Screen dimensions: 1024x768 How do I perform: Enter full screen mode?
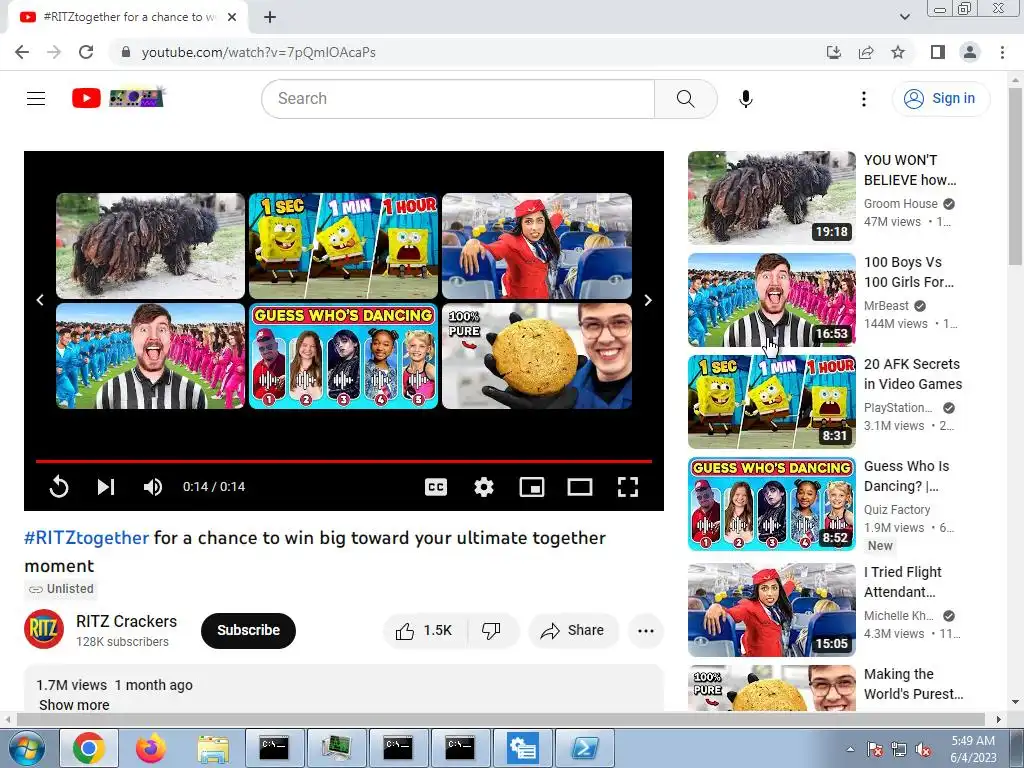point(628,487)
